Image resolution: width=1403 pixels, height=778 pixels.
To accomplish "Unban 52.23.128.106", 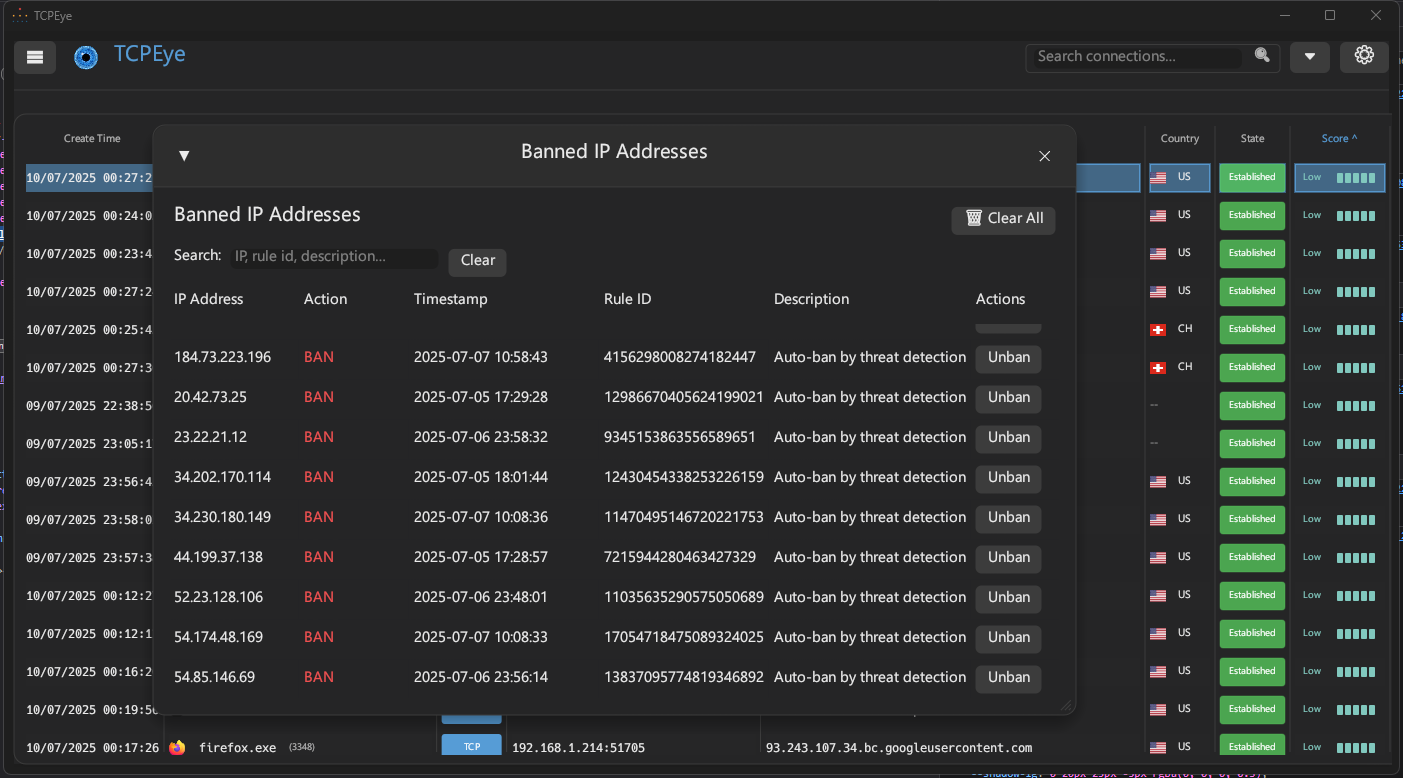I will pyautogui.click(x=1008, y=598).
